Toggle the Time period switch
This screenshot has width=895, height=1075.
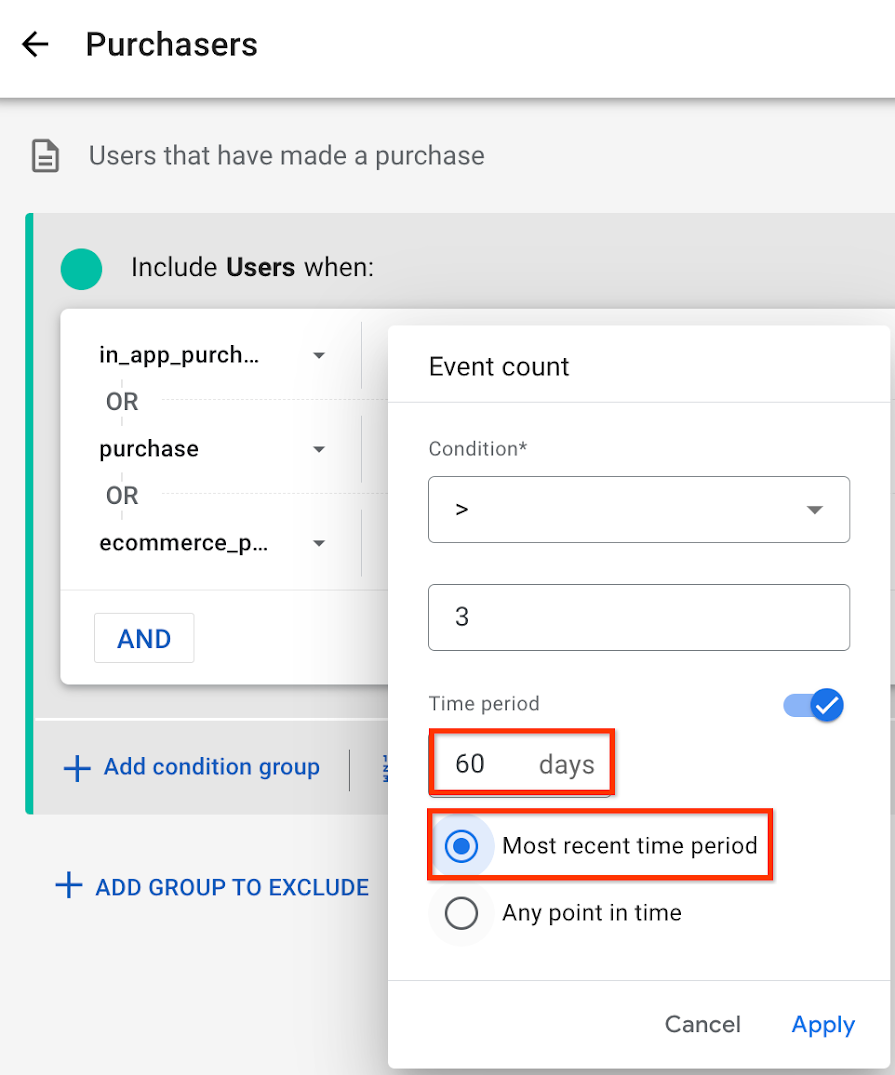pyautogui.click(x=814, y=705)
